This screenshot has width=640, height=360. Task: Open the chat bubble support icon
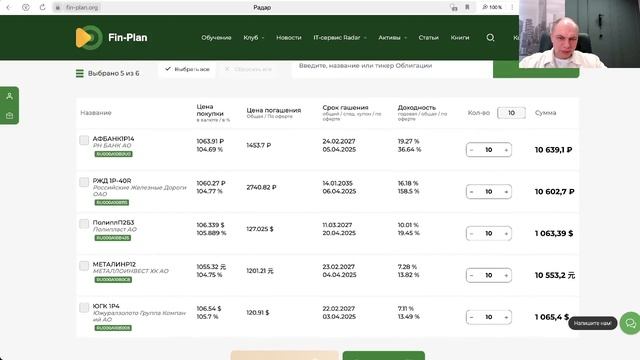point(630,323)
